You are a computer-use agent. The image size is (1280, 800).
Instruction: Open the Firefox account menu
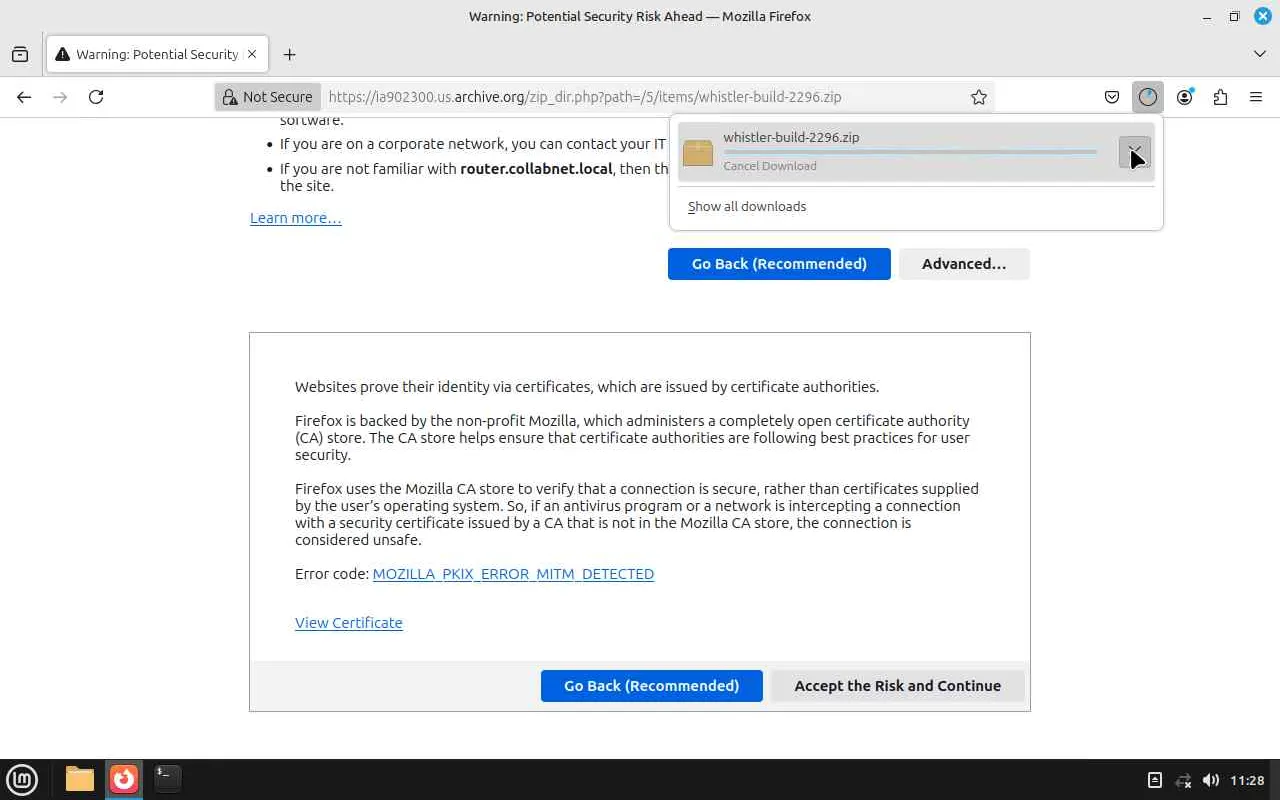[1184, 97]
